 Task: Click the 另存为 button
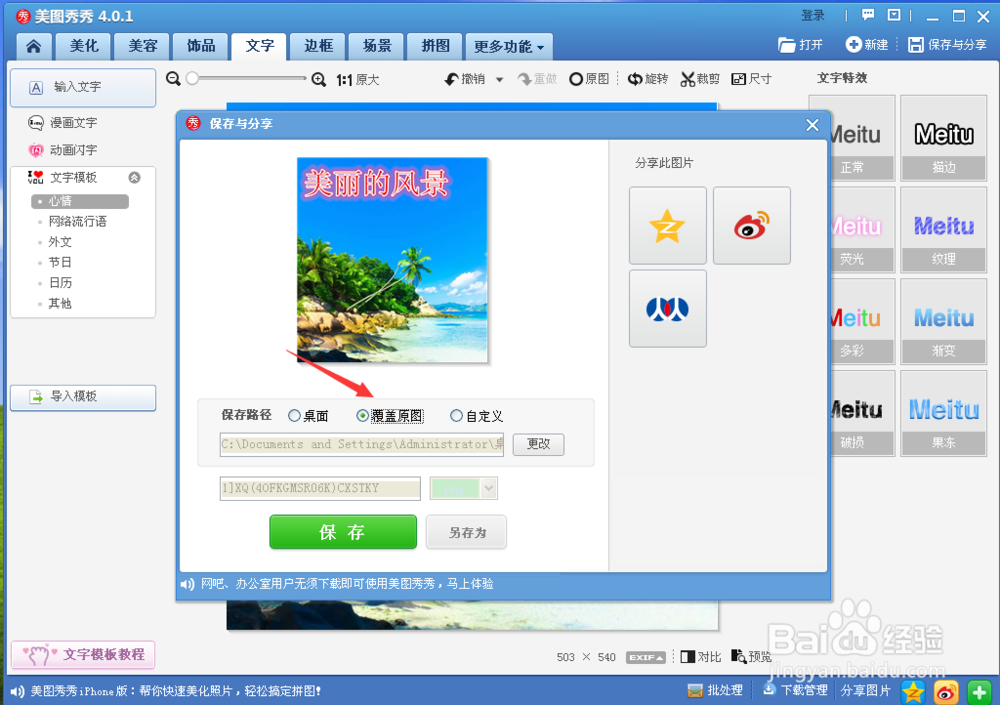pos(466,532)
